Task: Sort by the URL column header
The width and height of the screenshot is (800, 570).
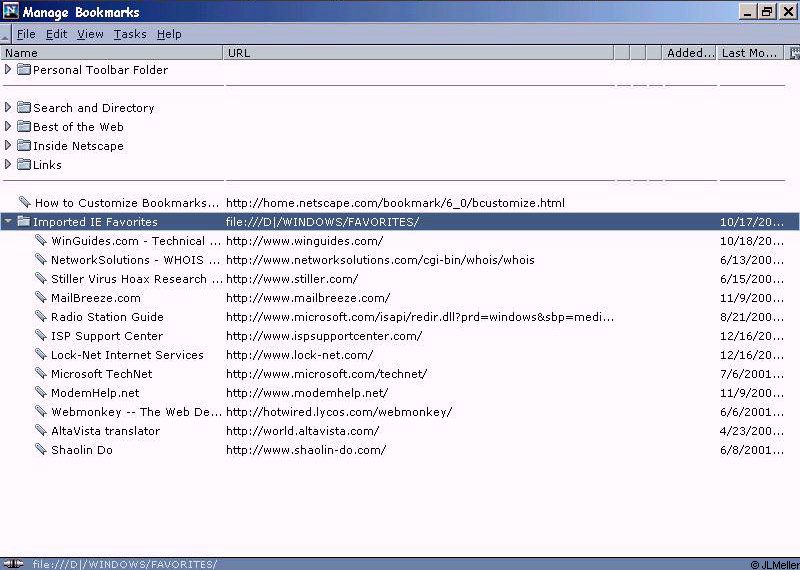Action: 418,53
